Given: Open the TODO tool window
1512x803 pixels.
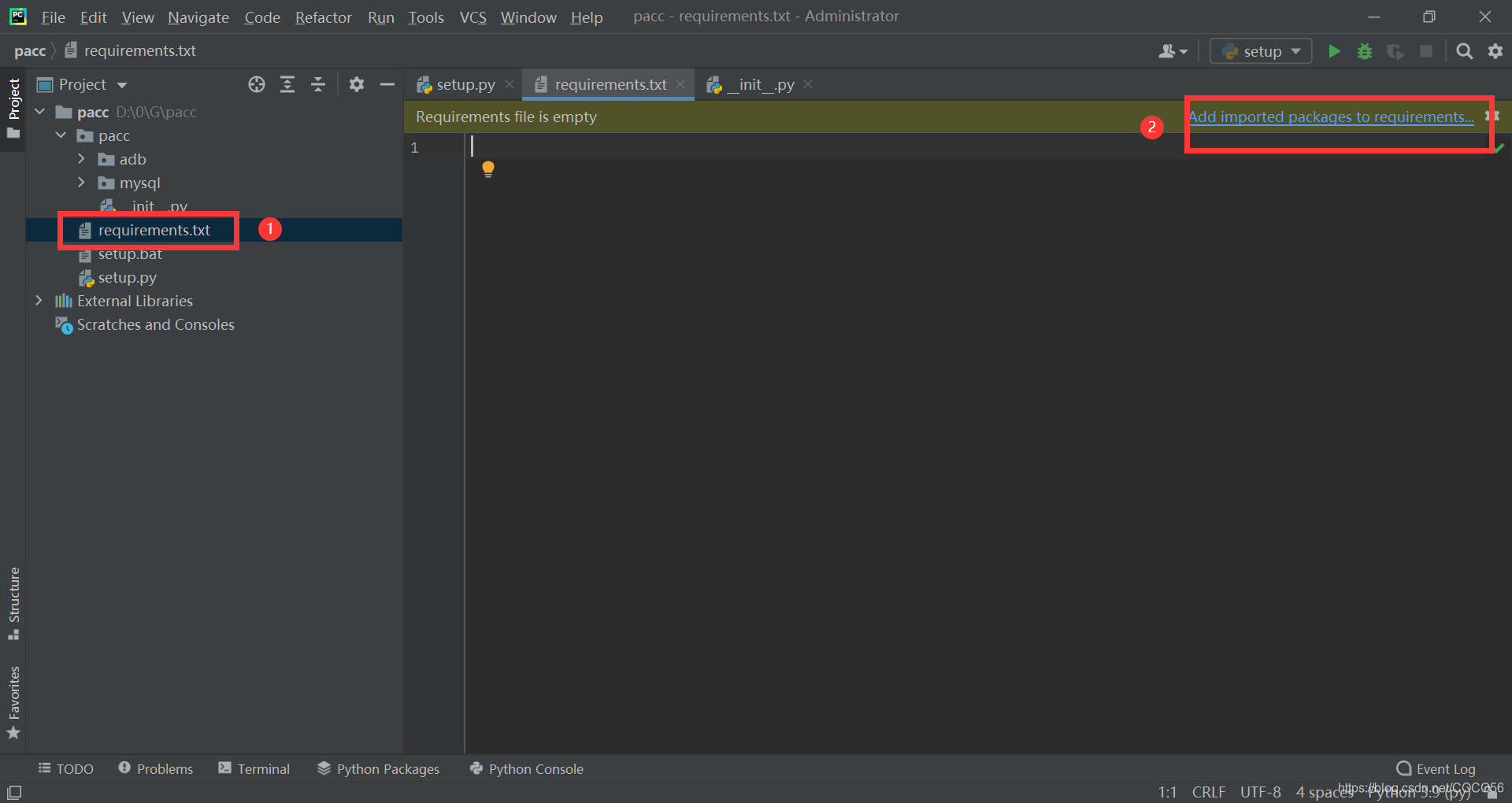Looking at the screenshot, I should (x=66, y=768).
